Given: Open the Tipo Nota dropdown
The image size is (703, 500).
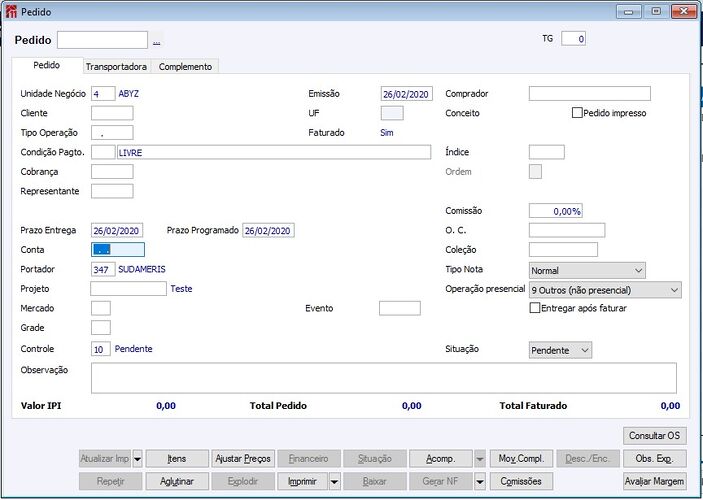Looking at the screenshot, I should (587, 270).
